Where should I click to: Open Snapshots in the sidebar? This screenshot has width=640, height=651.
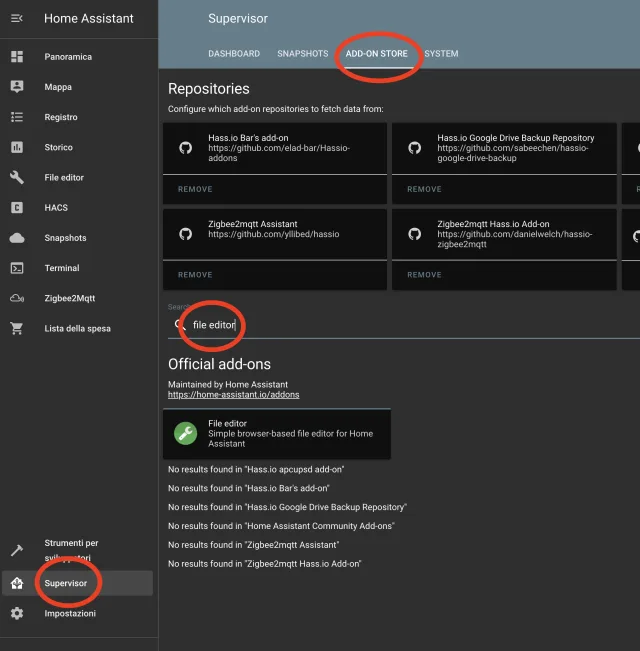click(x=77, y=238)
